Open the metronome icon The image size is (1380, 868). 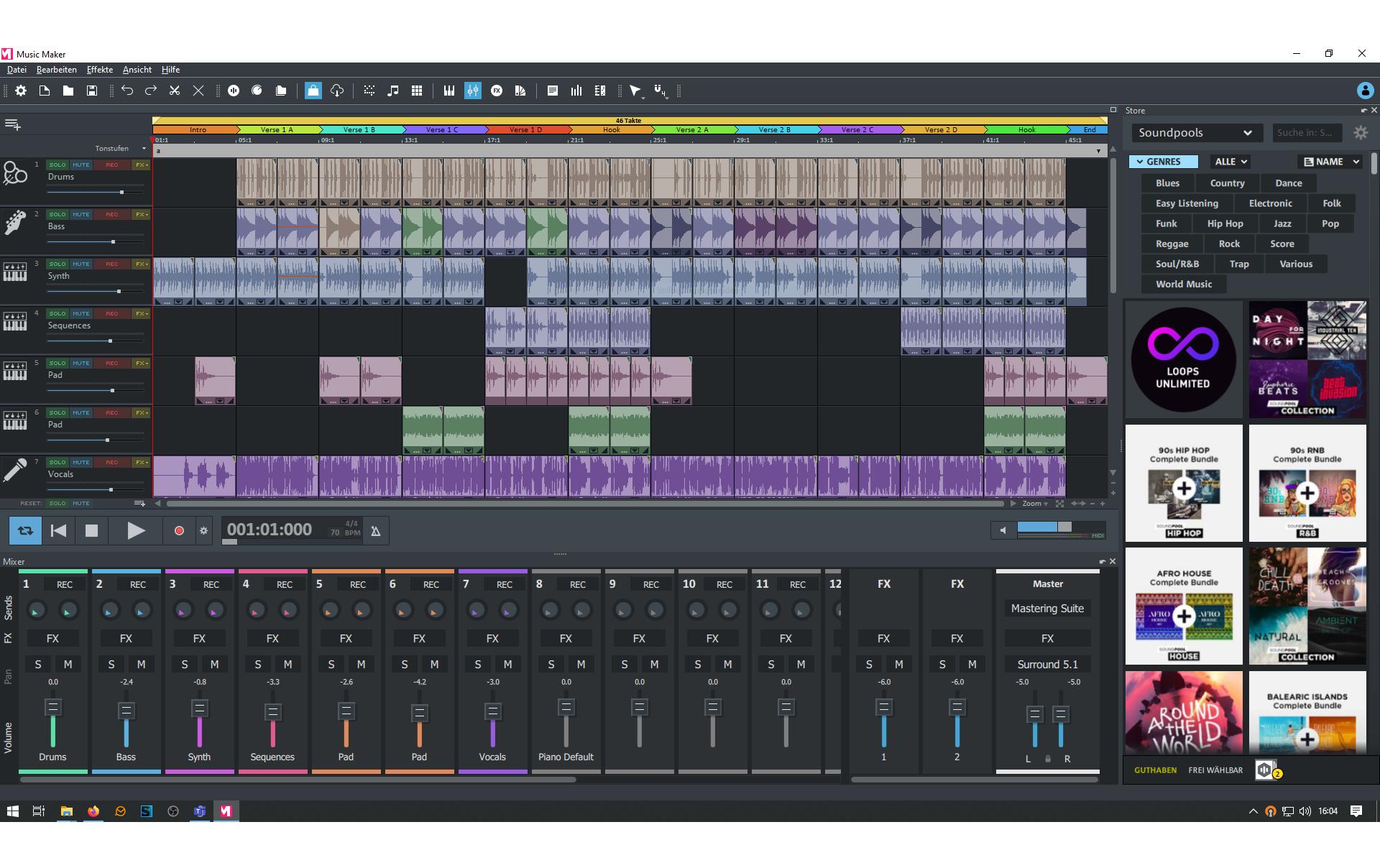(375, 531)
